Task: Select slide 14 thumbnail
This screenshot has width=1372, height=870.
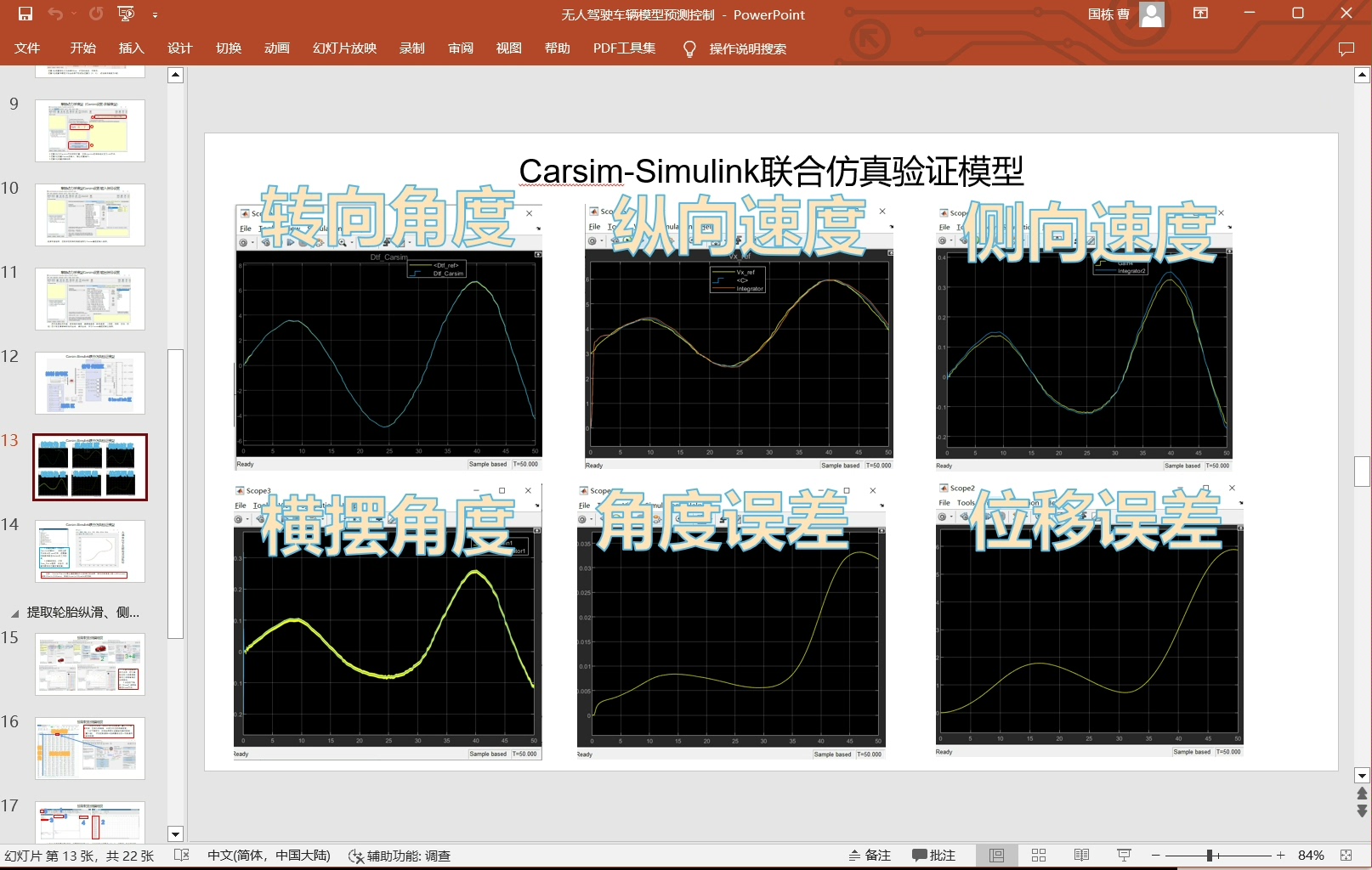Action: coord(90,551)
